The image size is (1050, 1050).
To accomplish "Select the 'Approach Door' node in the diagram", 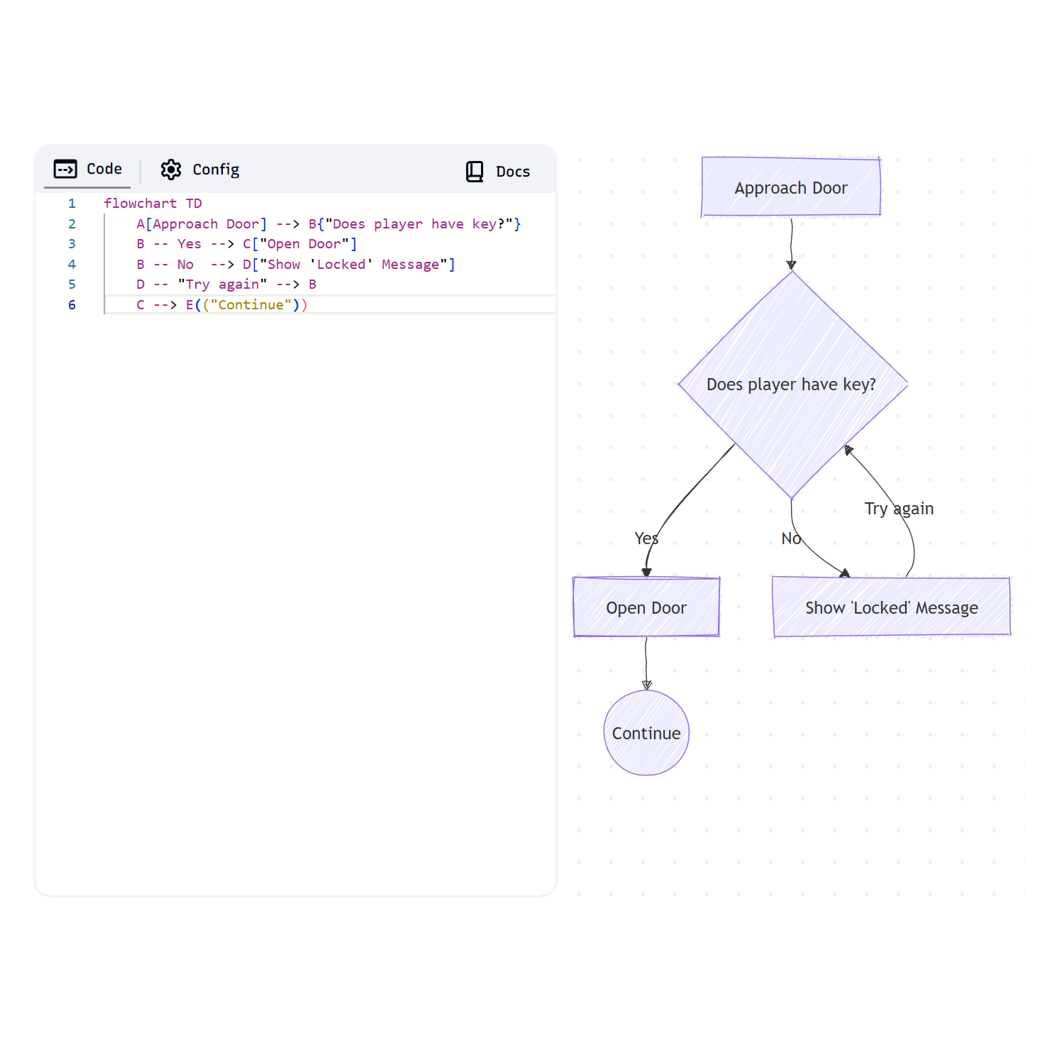I will tap(790, 187).
